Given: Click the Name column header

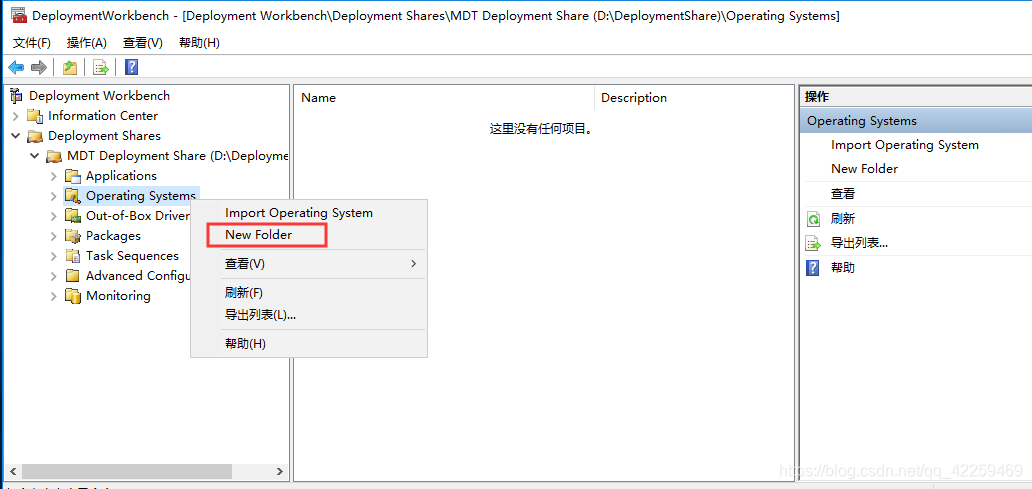Looking at the screenshot, I should pos(319,98).
